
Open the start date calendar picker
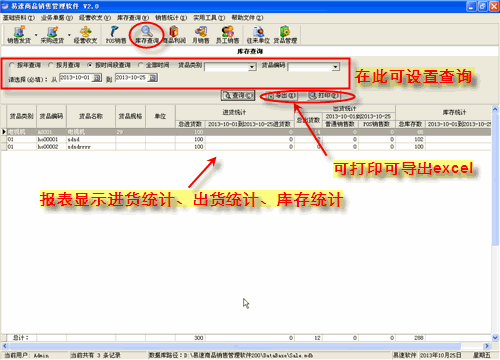click(x=97, y=78)
